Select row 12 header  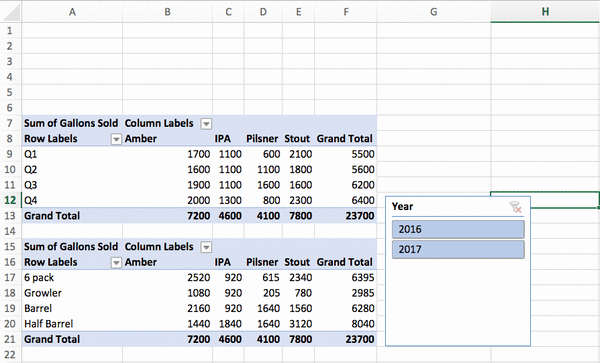pos(10,200)
